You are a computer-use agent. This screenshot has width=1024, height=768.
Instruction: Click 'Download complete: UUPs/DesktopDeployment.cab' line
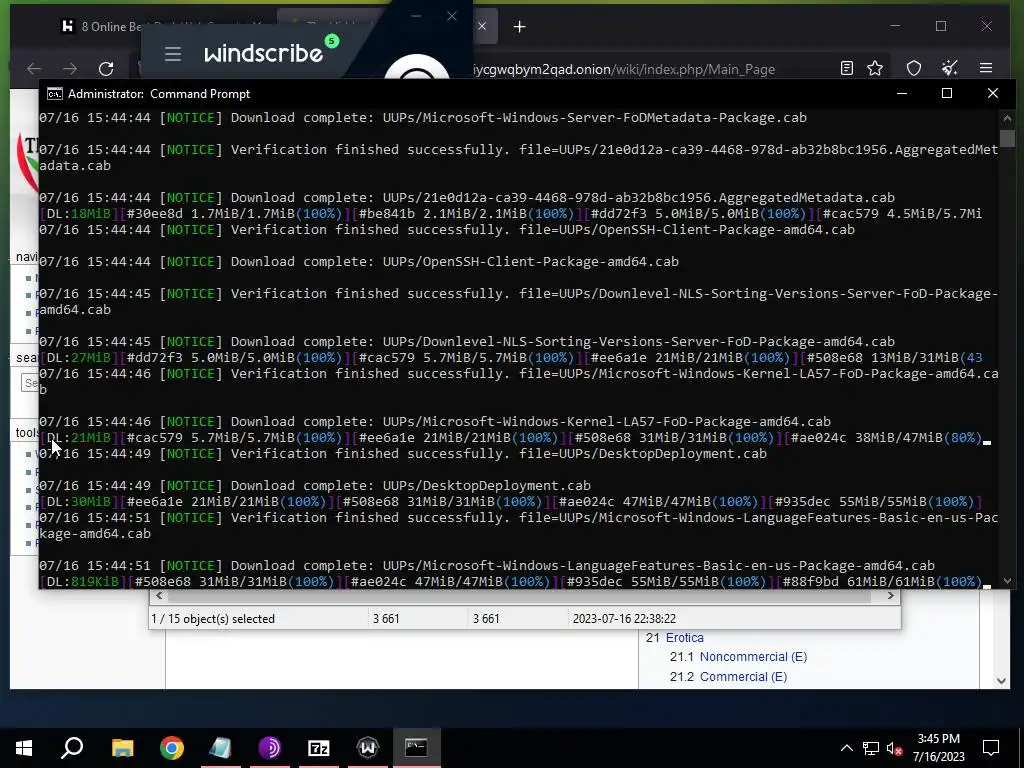[x=315, y=486]
